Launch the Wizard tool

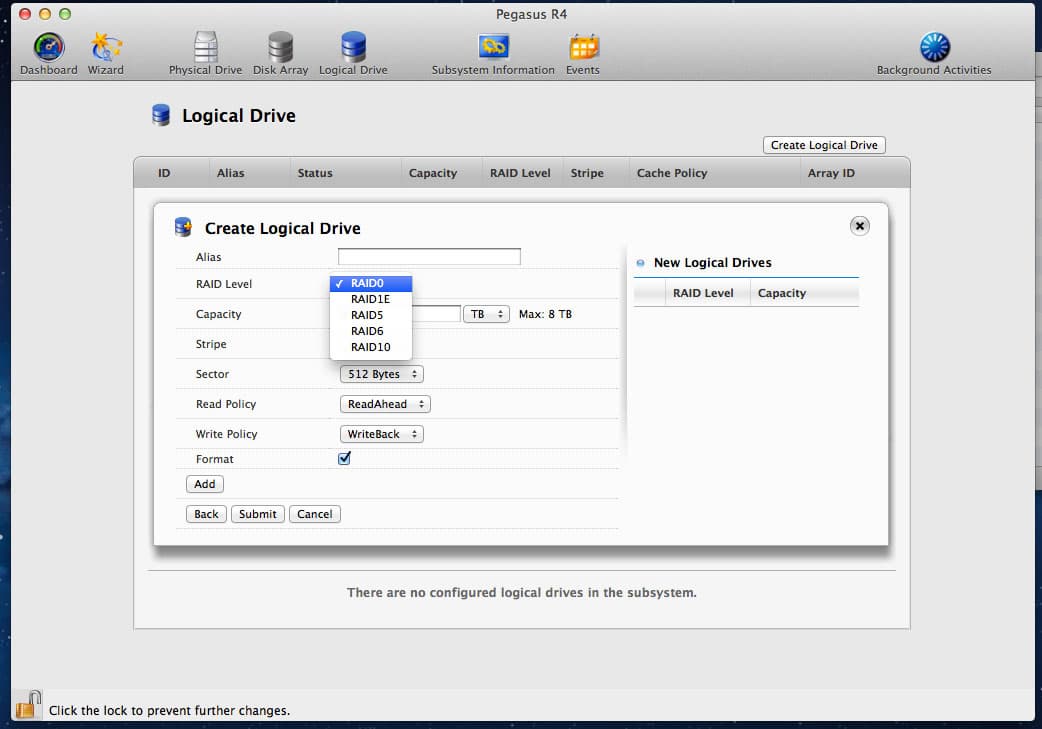[x=106, y=54]
